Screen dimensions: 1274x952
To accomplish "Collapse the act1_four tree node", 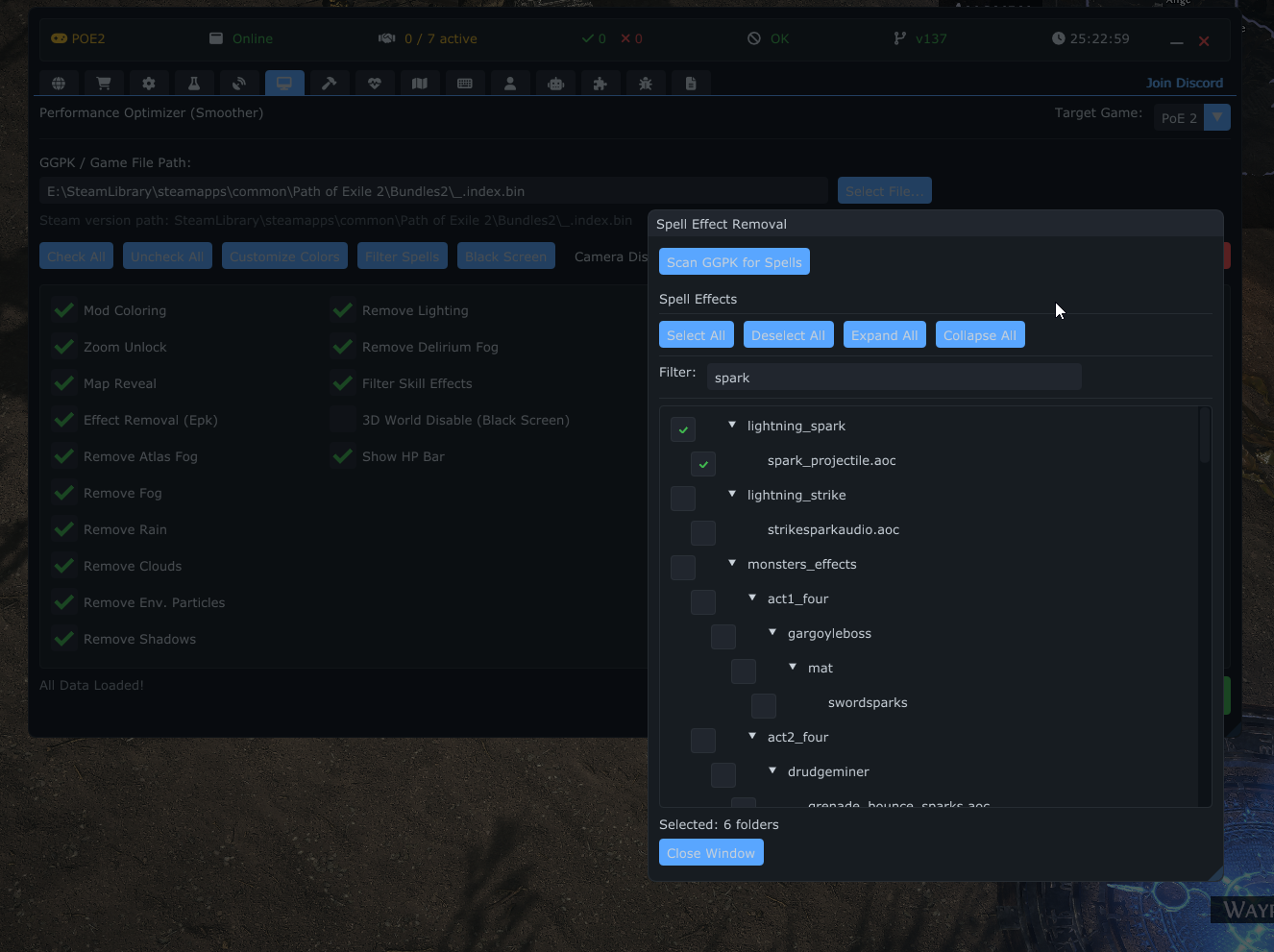I will click(x=752, y=598).
